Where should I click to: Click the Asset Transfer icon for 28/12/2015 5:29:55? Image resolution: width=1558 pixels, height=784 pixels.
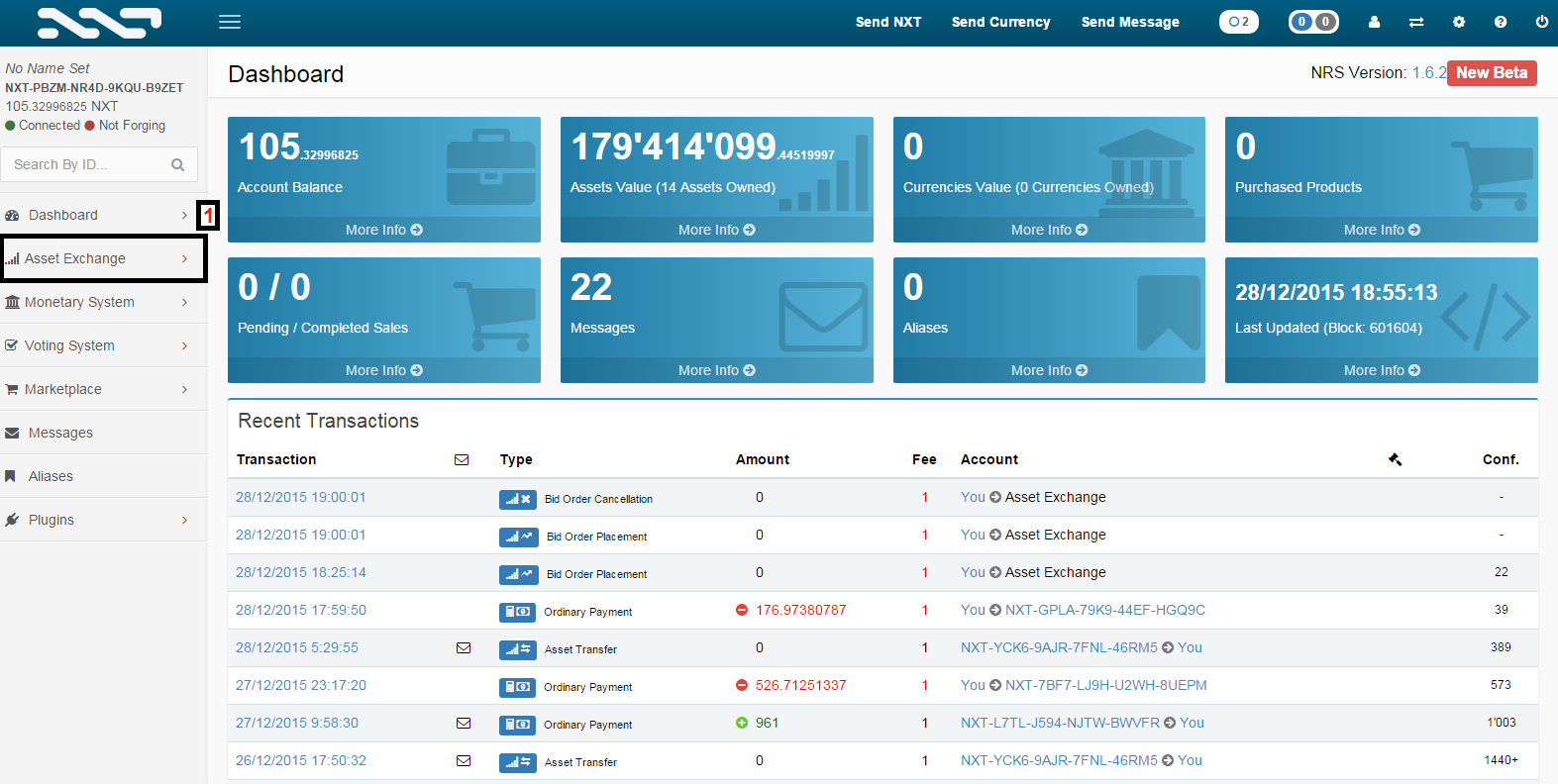click(x=518, y=649)
